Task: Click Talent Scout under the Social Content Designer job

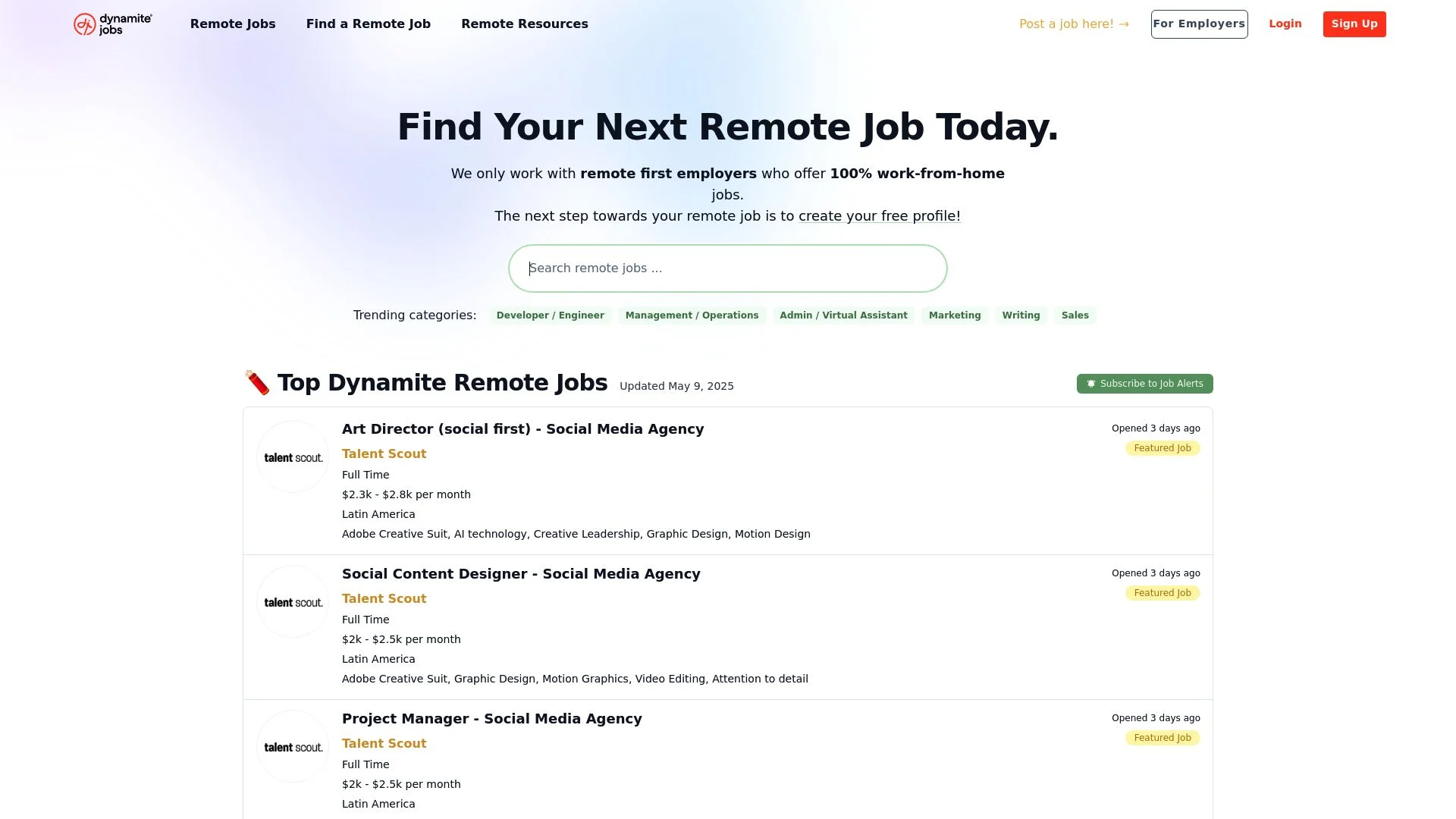Action: tap(384, 599)
